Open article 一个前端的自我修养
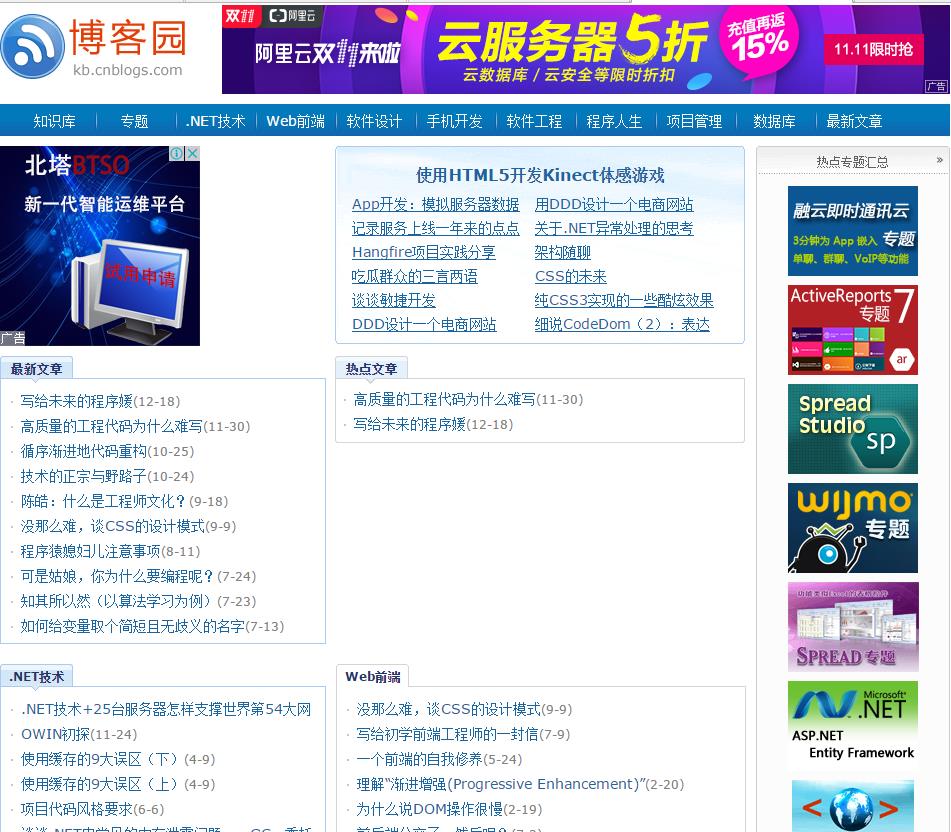The height and width of the screenshot is (832, 951). (x=419, y=759)
